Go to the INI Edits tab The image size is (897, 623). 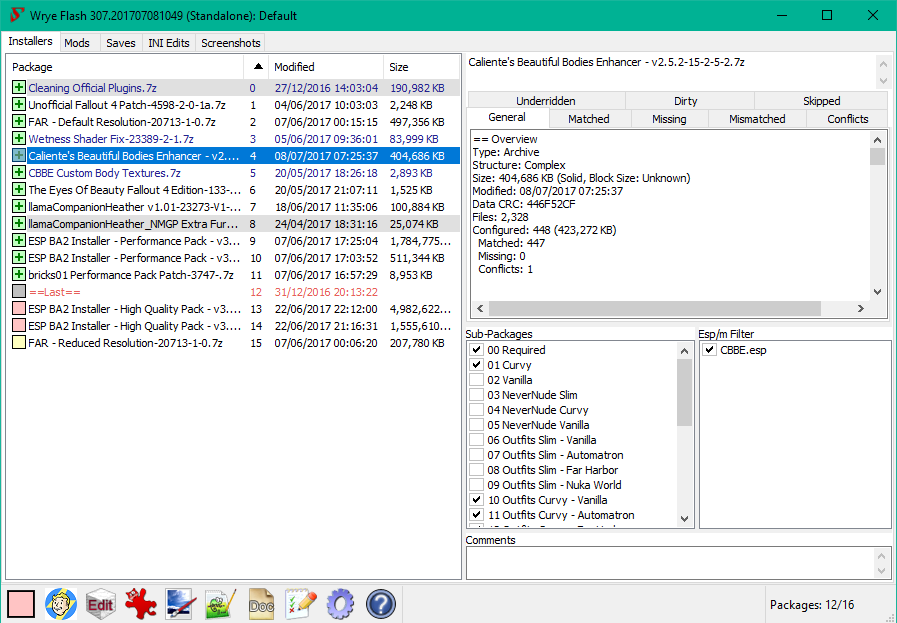click(169, 43)
